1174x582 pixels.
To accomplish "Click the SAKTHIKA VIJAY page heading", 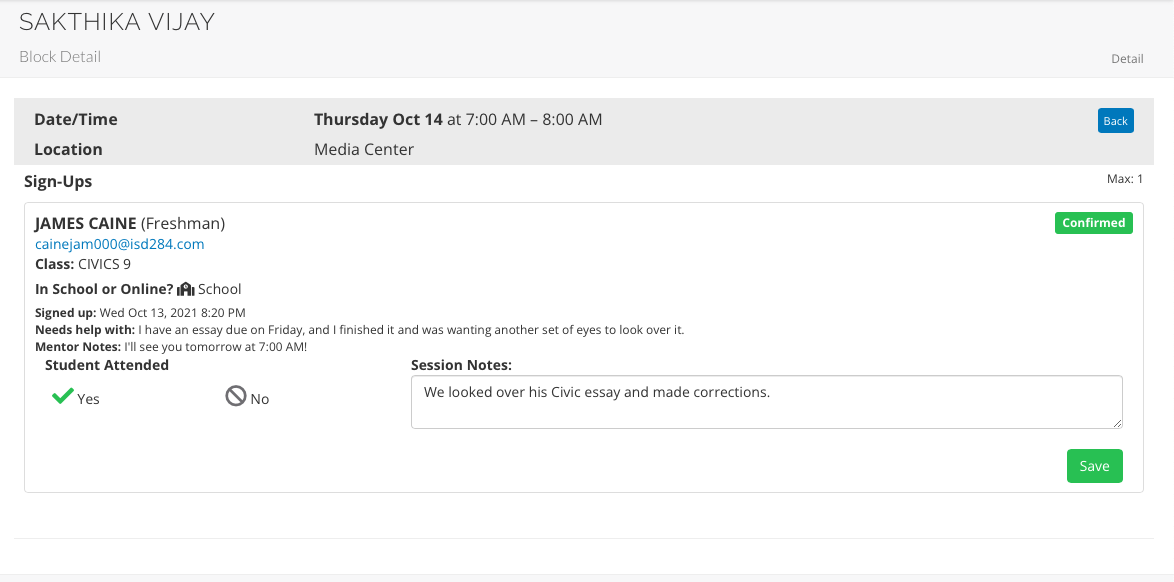I will [x=117, y=22].
